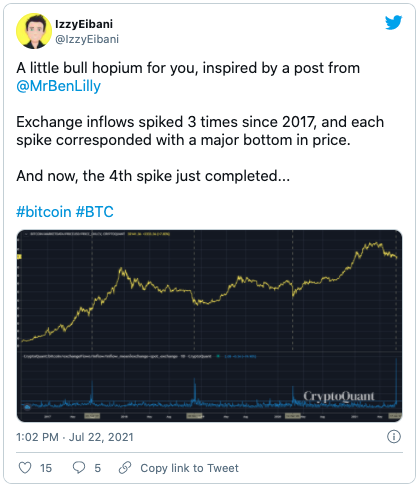
Task: Click the @IzzyEibani handle
Action: pos(87,39)
